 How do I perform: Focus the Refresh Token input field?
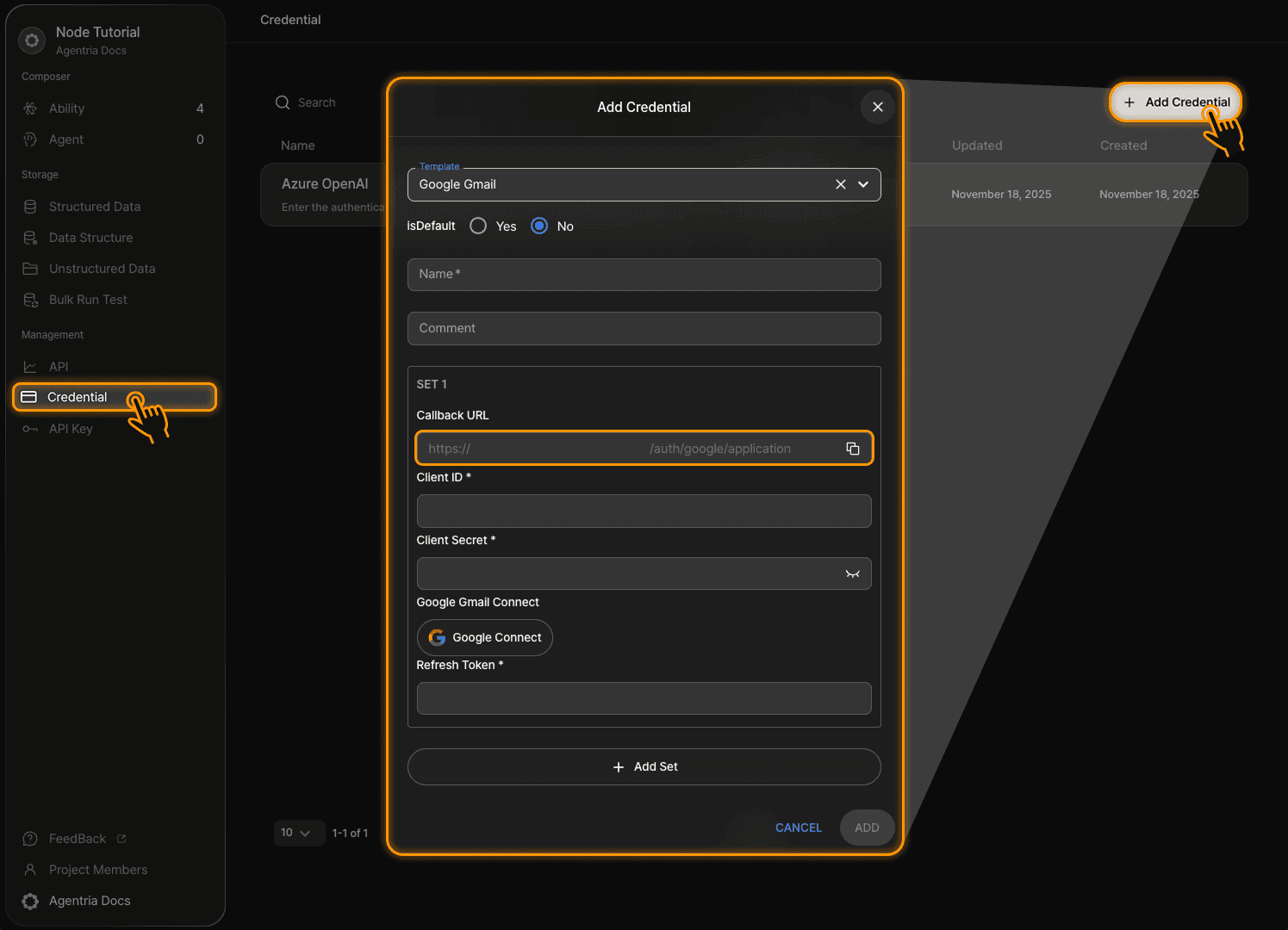click(644, 698)
